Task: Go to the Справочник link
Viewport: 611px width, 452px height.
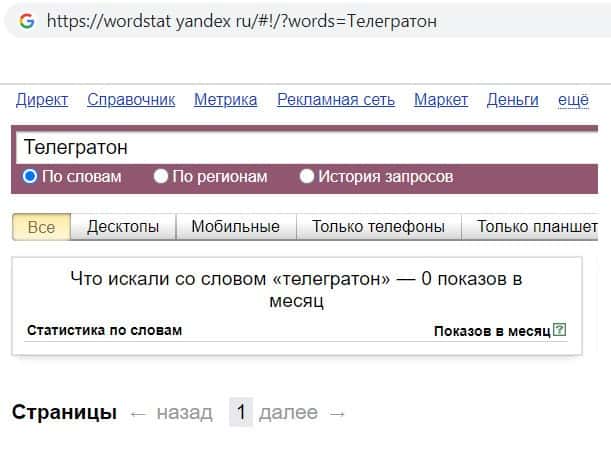Action: click(x=131, y=99)
